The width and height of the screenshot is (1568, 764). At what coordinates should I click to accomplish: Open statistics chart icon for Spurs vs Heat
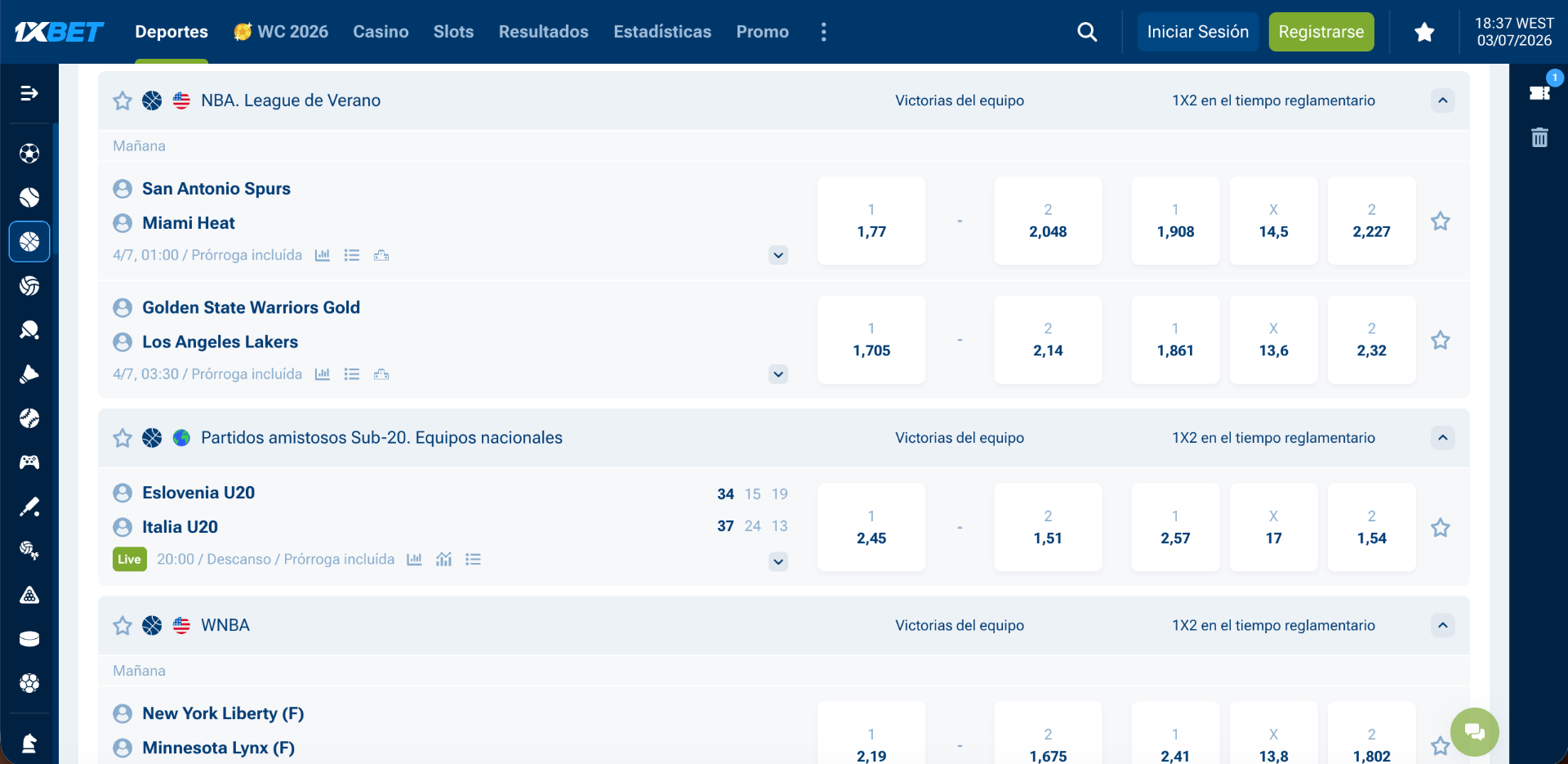tap(323, 255)
